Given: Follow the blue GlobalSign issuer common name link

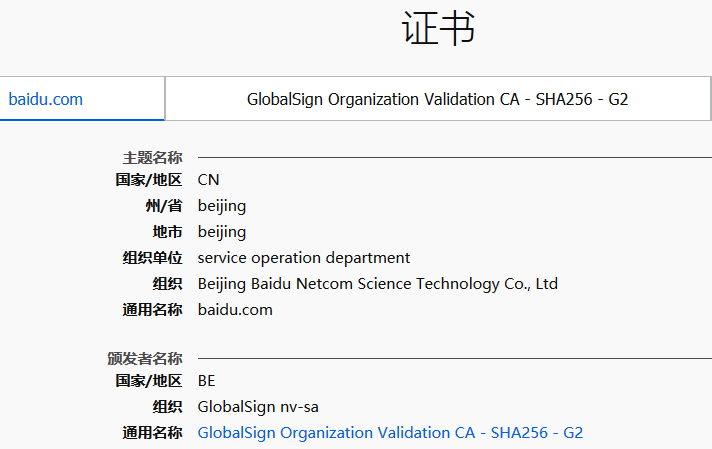Looking at the screenshot, I should tap(390, 433).
